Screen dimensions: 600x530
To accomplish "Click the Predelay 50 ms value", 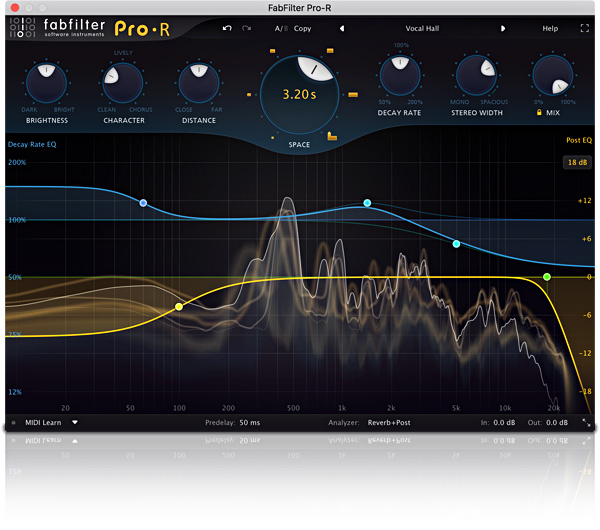I will (x=249, y=422).
